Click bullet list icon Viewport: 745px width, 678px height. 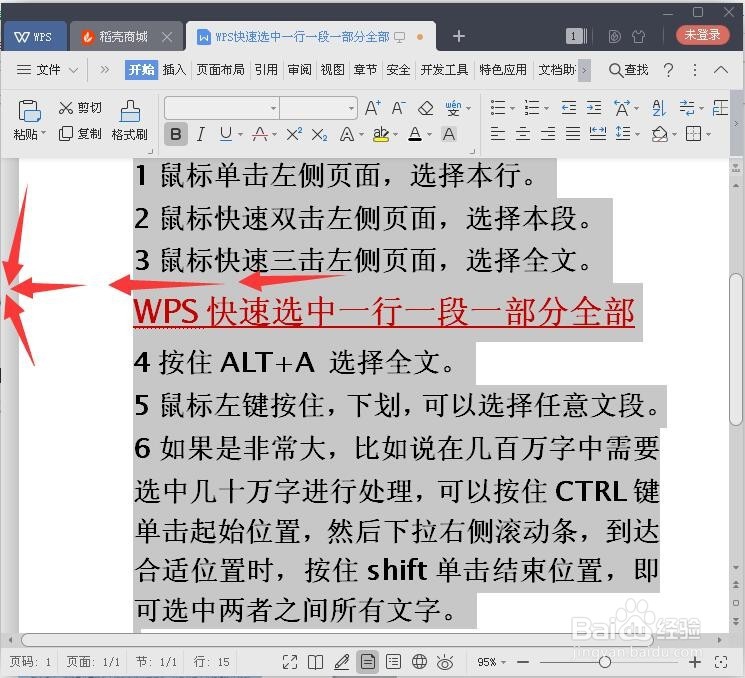[498, 108]
